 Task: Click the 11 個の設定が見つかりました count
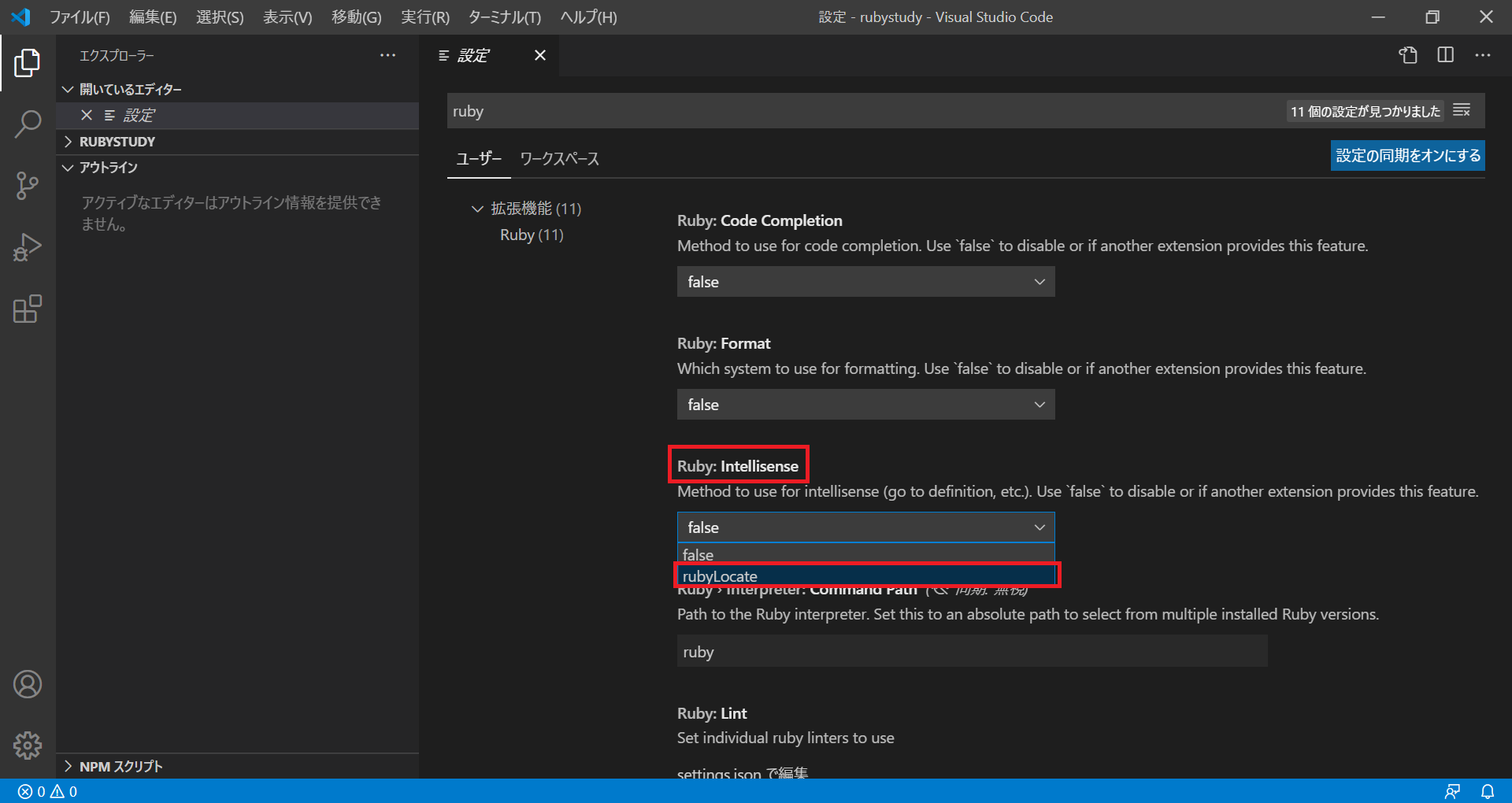tap(1365, 111)
